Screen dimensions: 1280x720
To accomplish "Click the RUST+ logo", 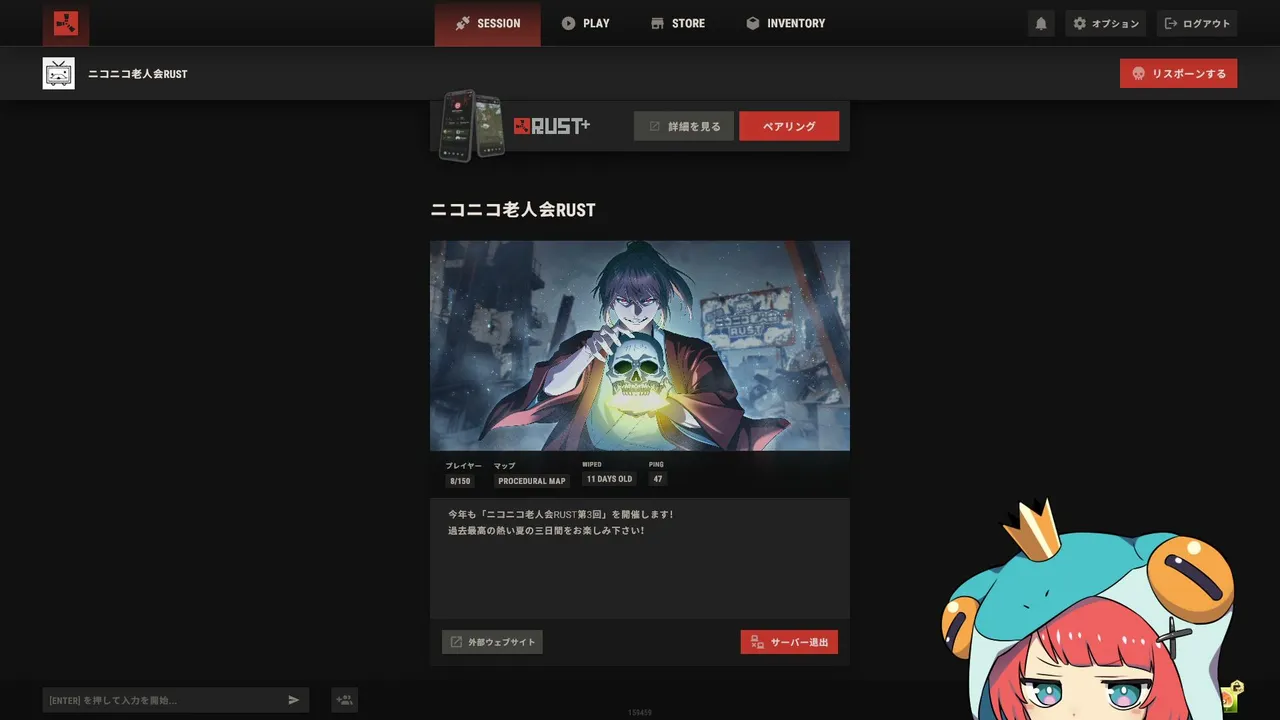I will click(552, 126).
